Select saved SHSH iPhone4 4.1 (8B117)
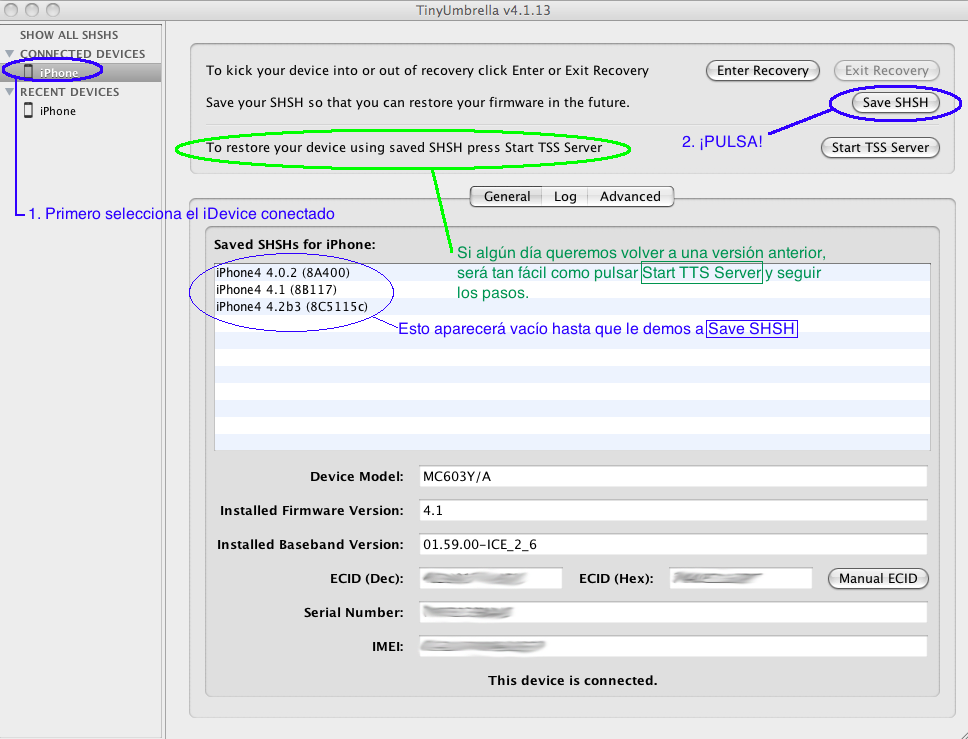 [x=572, y=290]
